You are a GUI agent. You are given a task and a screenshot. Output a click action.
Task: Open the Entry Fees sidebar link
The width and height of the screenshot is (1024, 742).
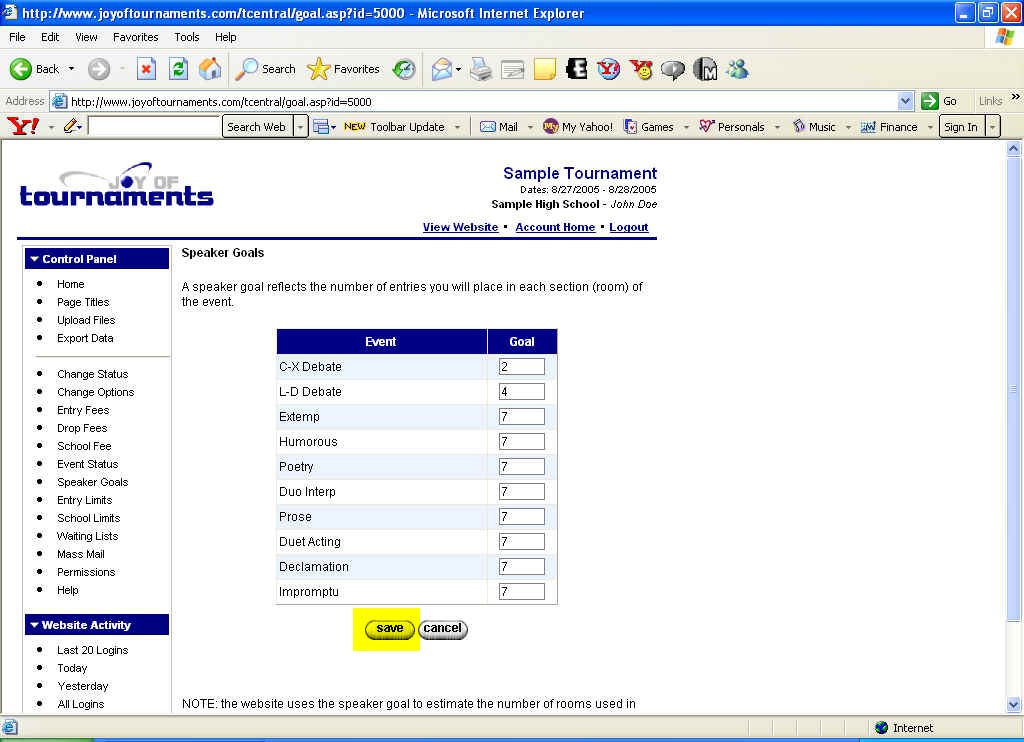(x=83, y=410)
